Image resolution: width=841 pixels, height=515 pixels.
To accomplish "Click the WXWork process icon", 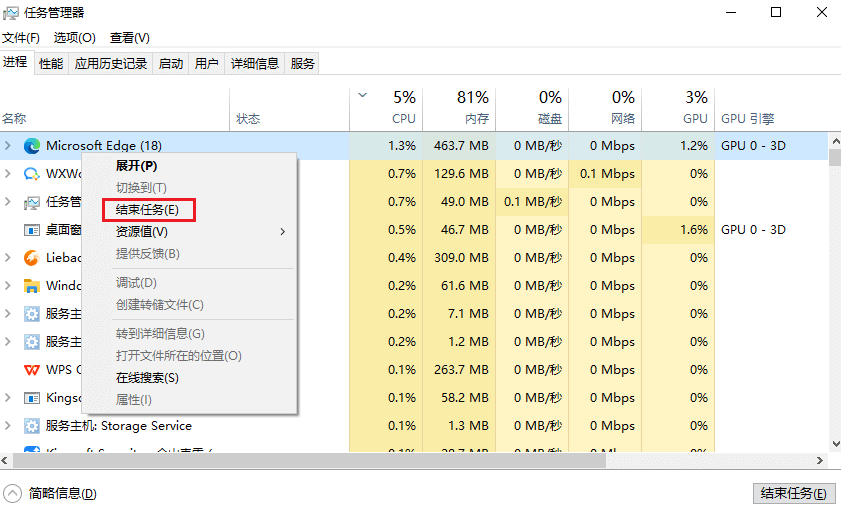I will tap(32, 174).
